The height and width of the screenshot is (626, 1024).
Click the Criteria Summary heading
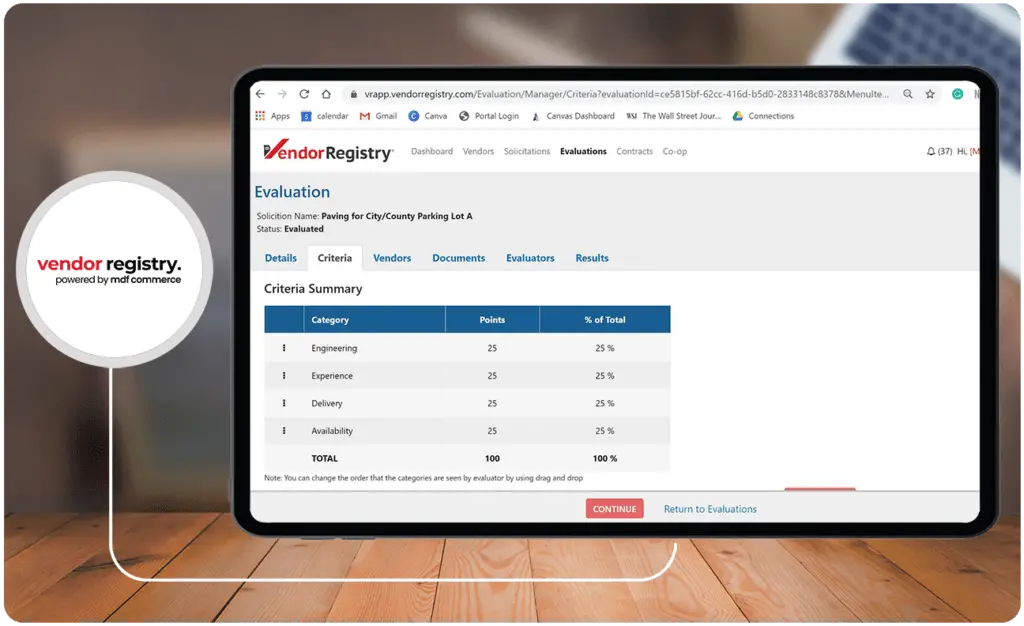(313, 289)
